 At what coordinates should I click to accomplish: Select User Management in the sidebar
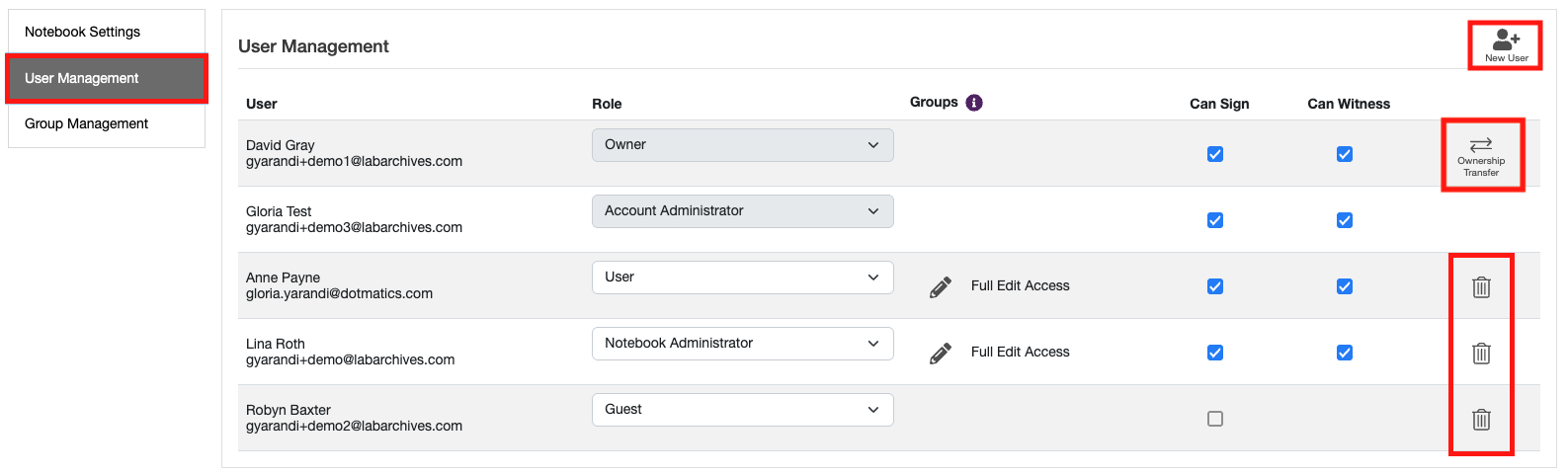(82, 78)
